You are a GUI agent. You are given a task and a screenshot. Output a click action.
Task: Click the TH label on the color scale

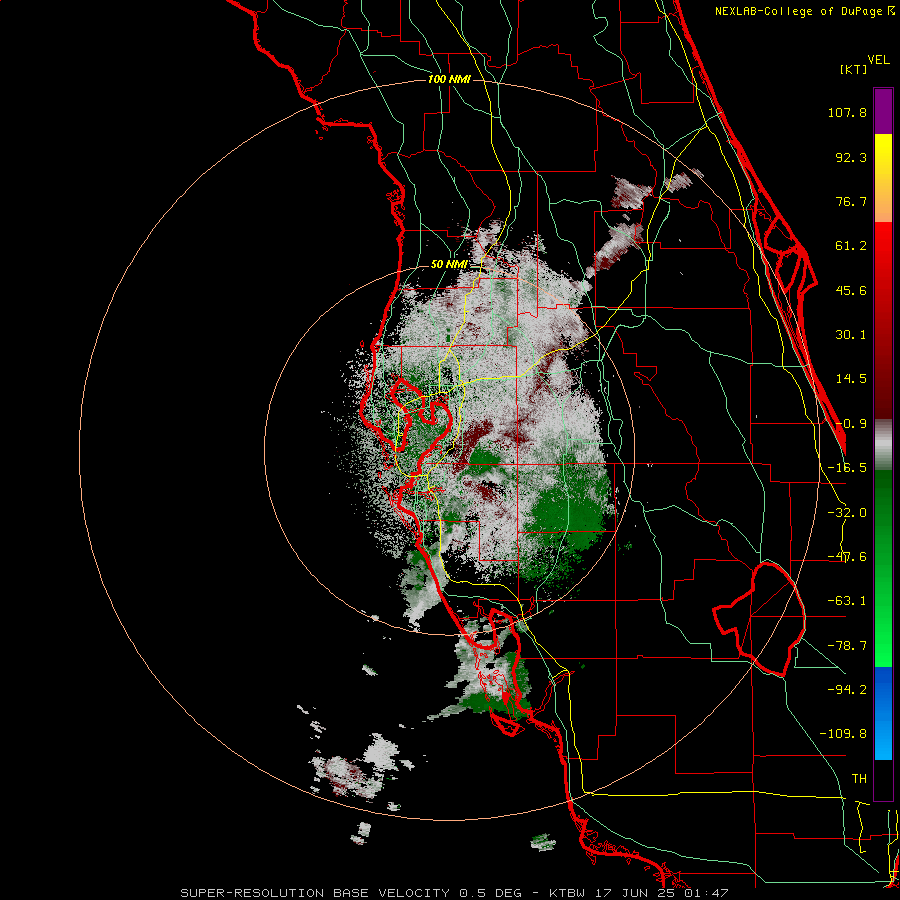pyautogui.click(x=859, y=779)
